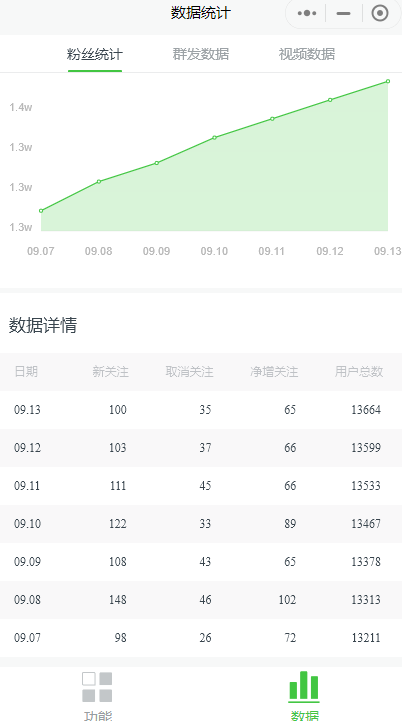This screenshot has height=721, width=402.
Task: Click total users value 13211
Action: pyautogui.click(x=366, y=638)
